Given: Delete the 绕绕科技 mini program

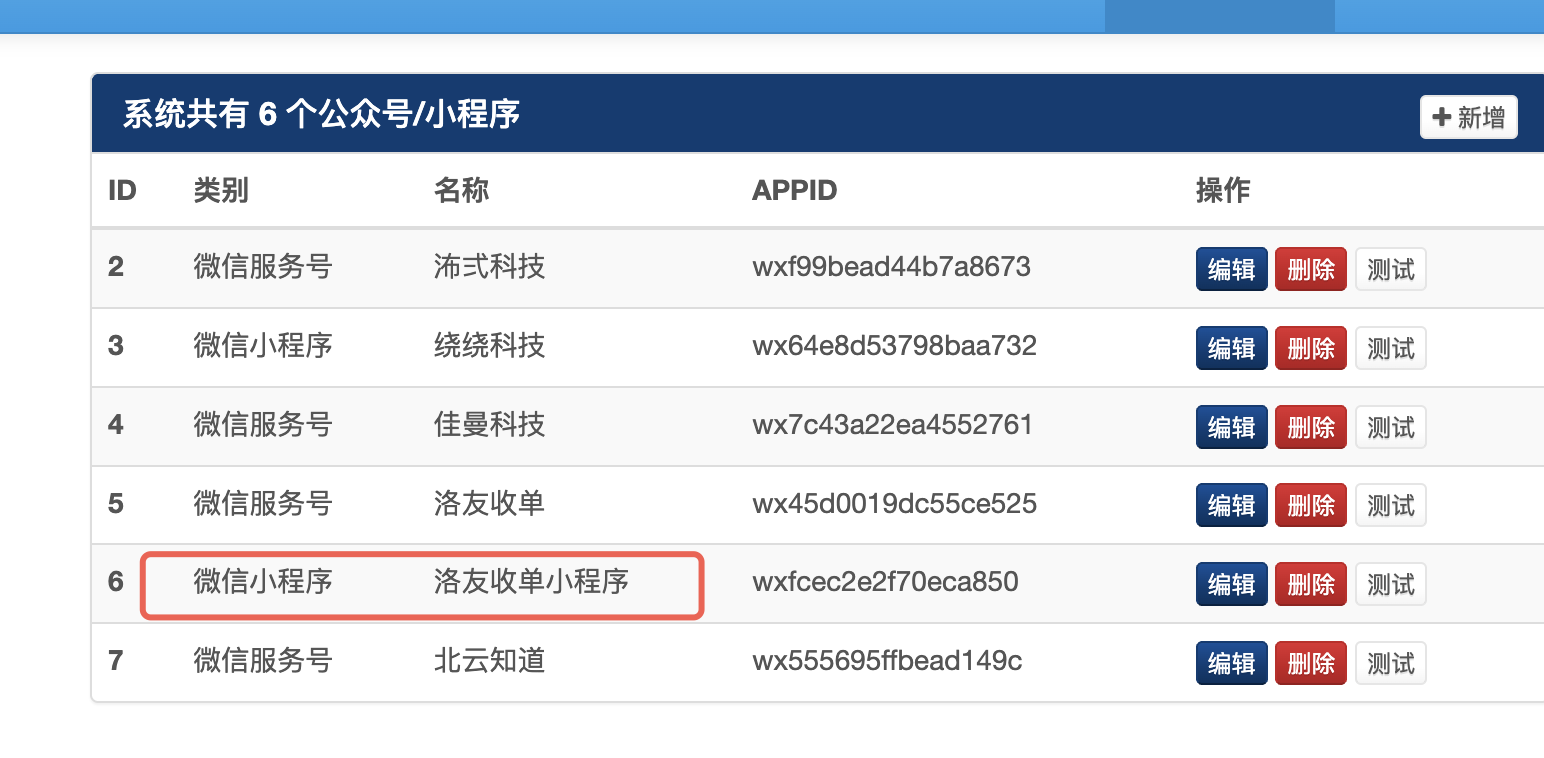Looking at the screenshot, I should (x=1310, y=348).
